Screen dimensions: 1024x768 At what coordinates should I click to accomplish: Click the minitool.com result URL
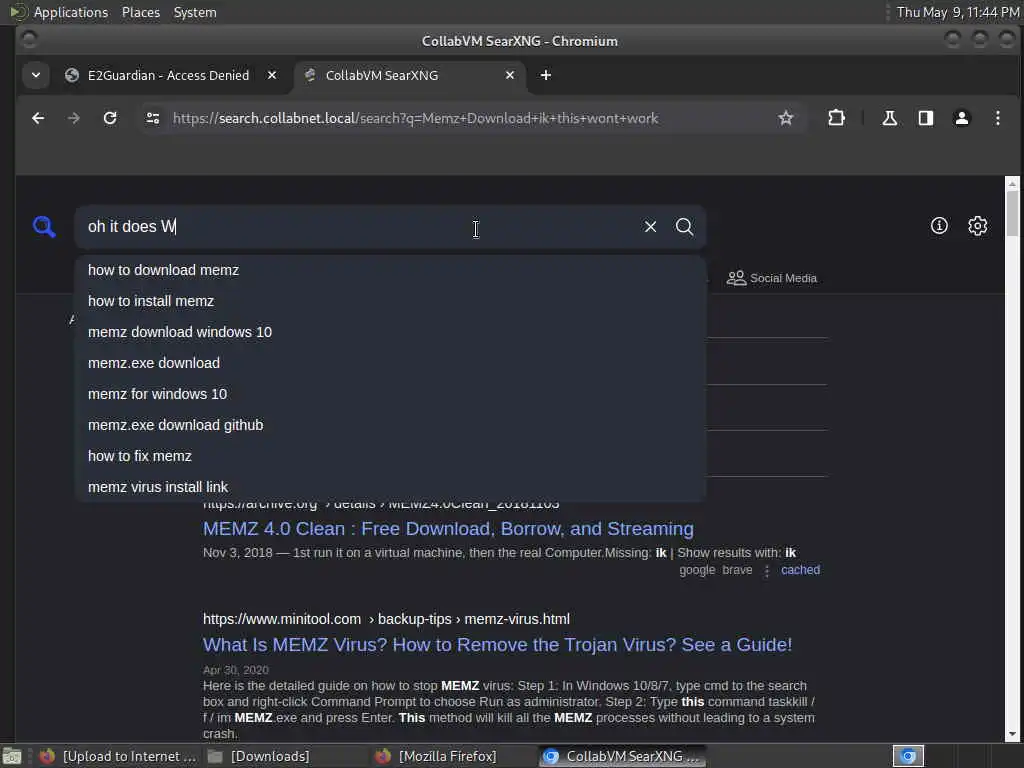(386, 619)
